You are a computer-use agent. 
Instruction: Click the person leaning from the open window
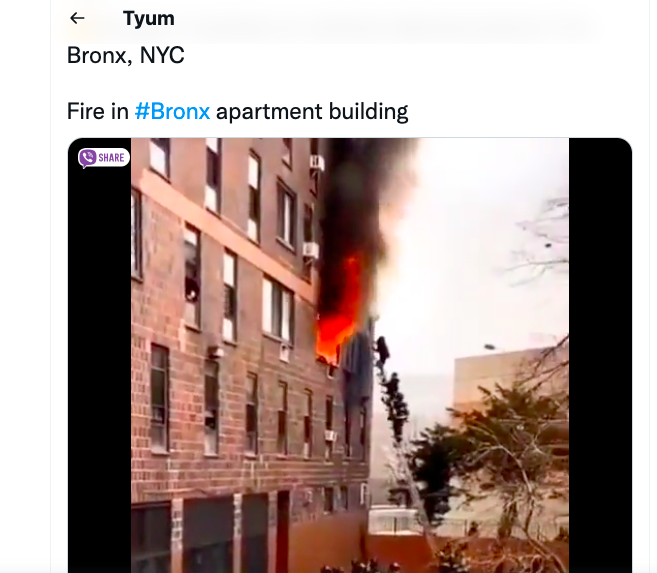[192, 289]
